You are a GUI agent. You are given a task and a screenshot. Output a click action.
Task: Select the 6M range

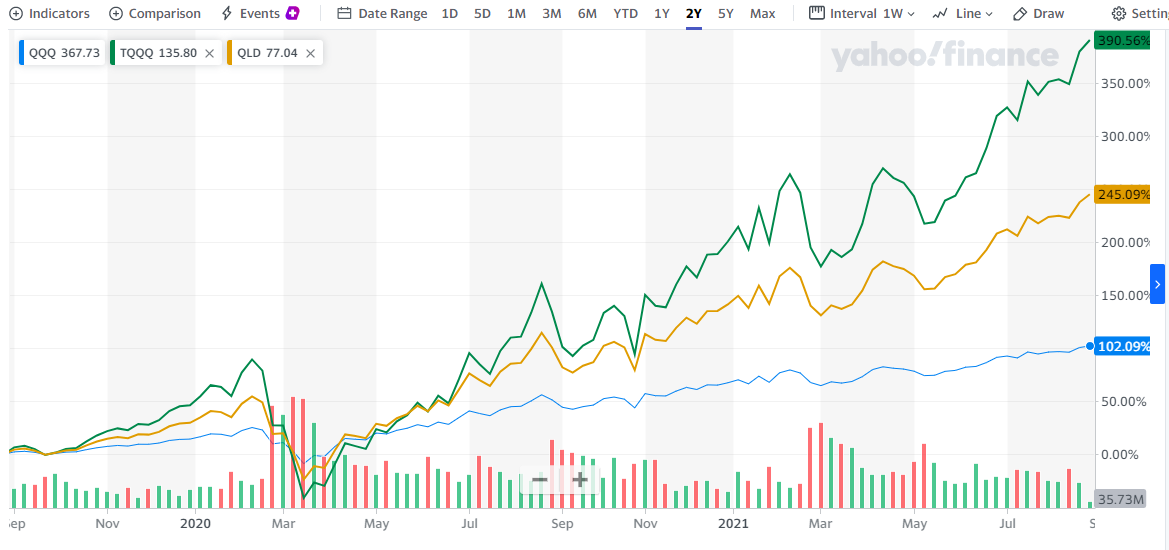587,13
